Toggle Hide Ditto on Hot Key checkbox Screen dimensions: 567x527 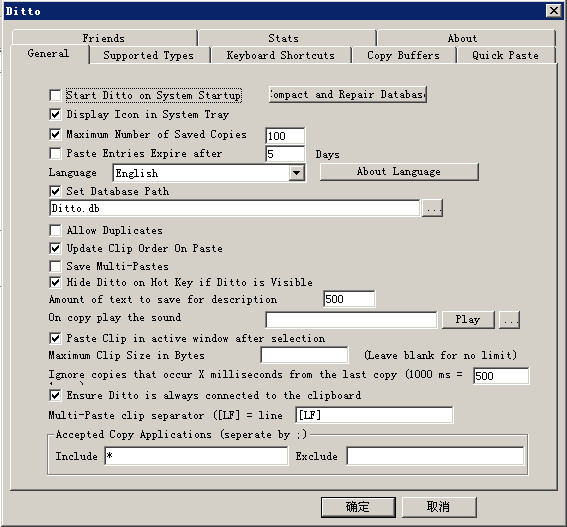tap(55, 282)
